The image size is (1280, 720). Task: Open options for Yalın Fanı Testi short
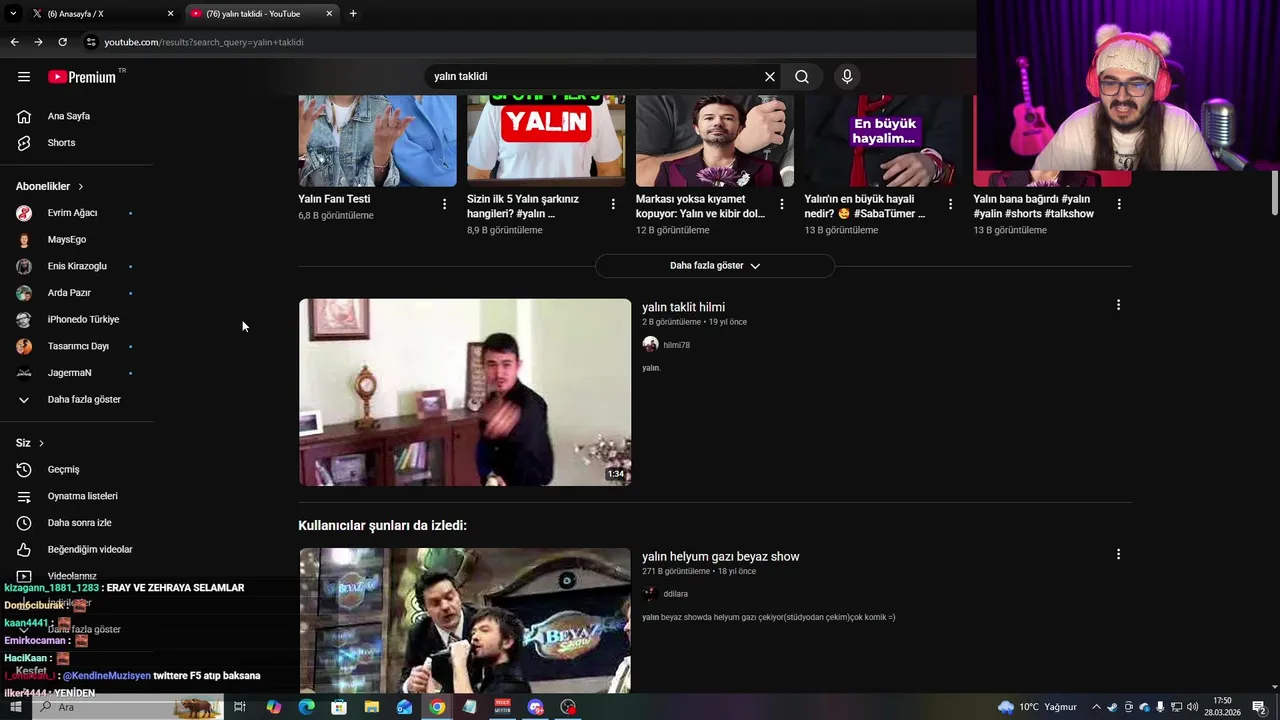[x=445, y=204]
